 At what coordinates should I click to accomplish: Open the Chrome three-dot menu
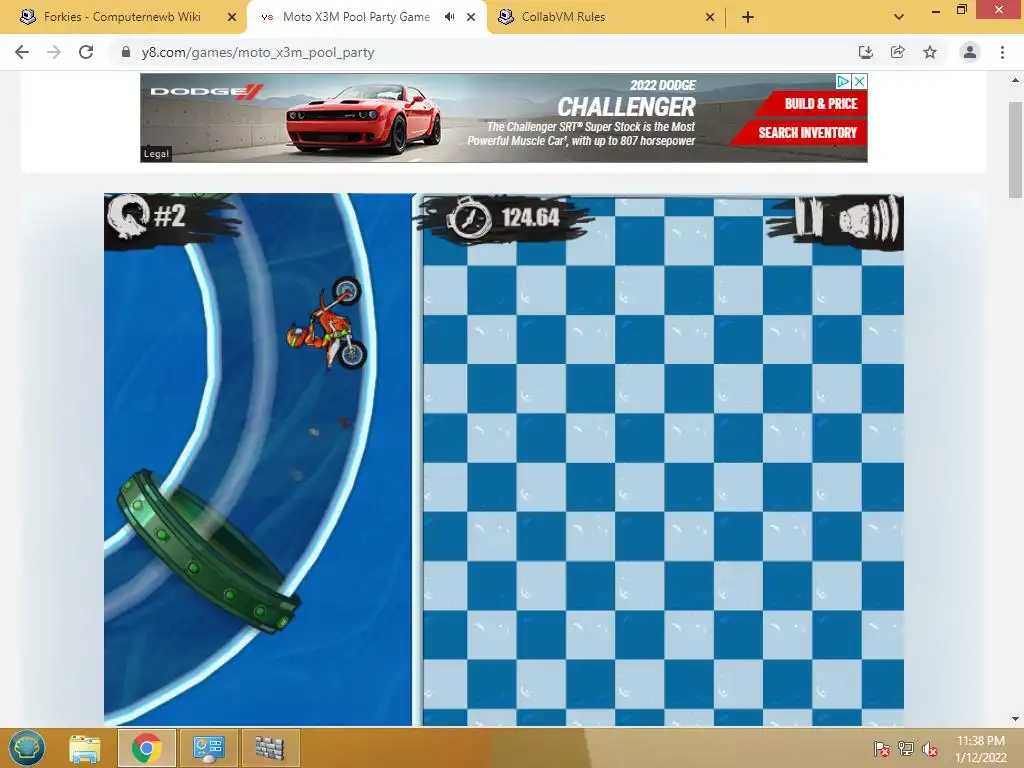[1002, 52]
